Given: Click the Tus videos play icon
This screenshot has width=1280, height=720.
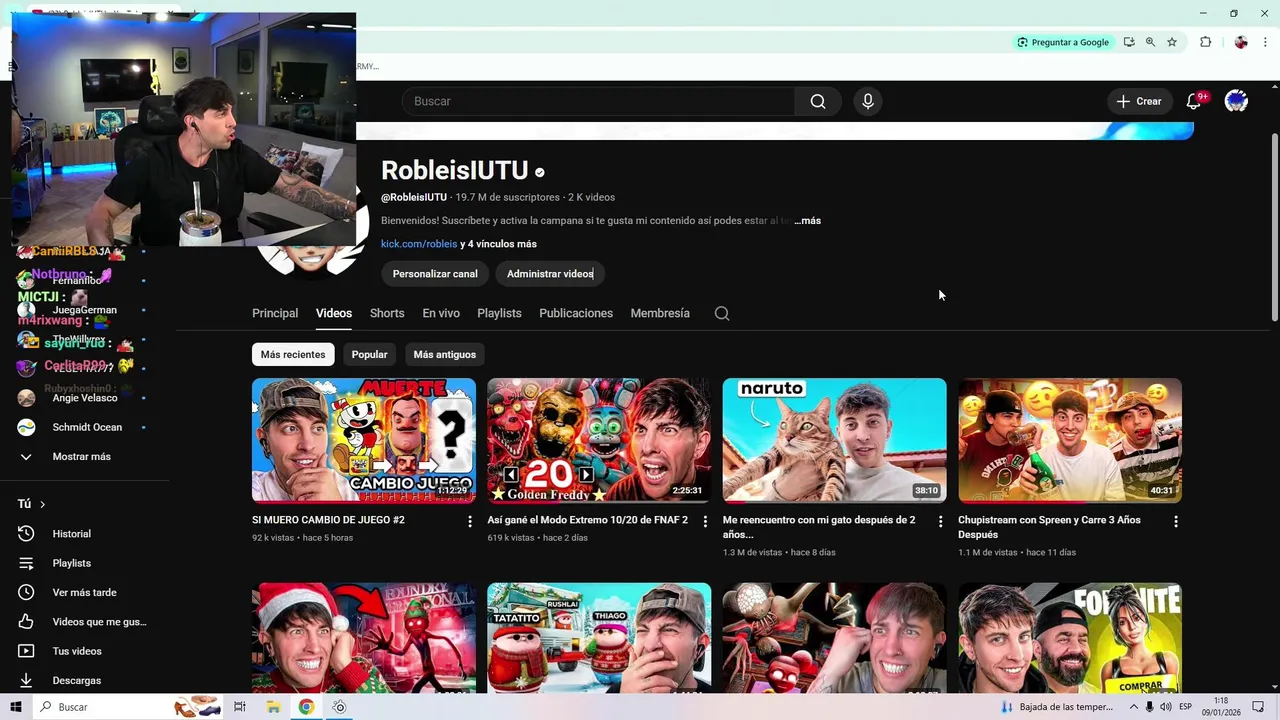Looking at the screenshot, I should [26, 651].
